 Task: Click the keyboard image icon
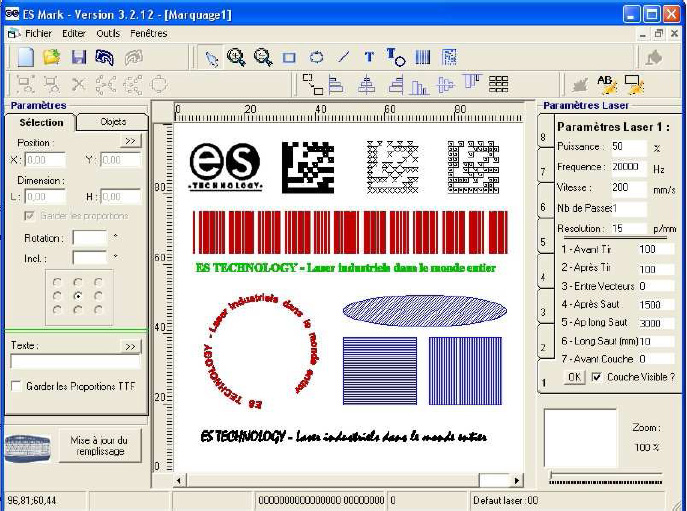click(28, 448)
